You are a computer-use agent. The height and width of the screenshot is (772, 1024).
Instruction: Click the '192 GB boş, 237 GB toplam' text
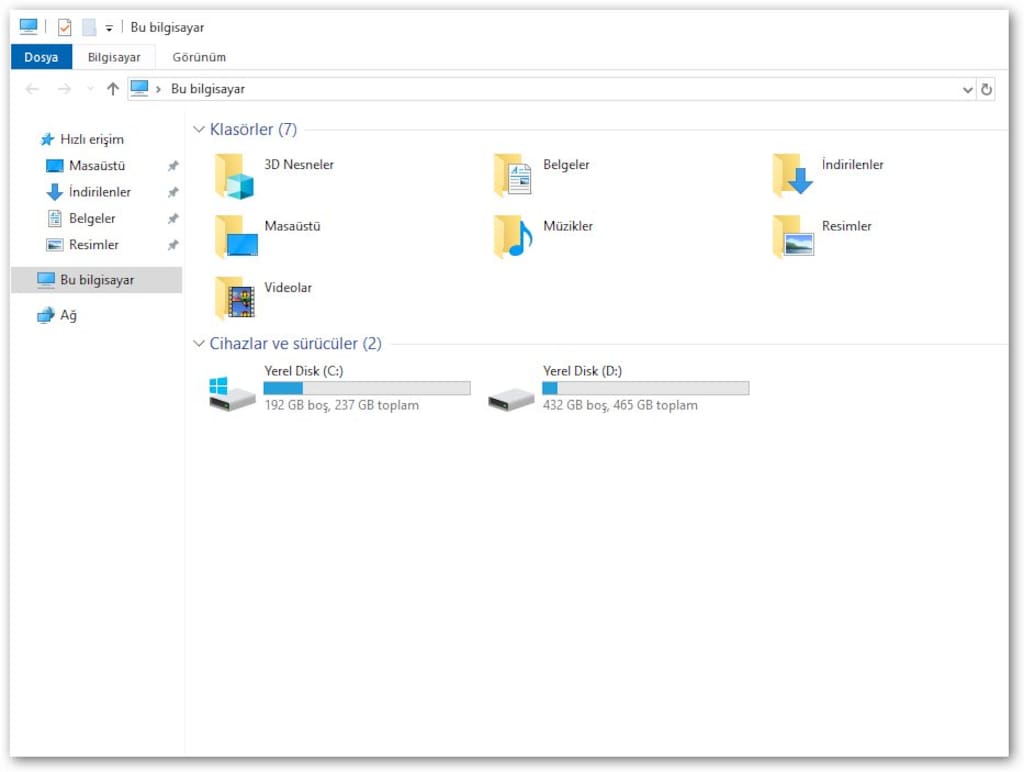342,405
